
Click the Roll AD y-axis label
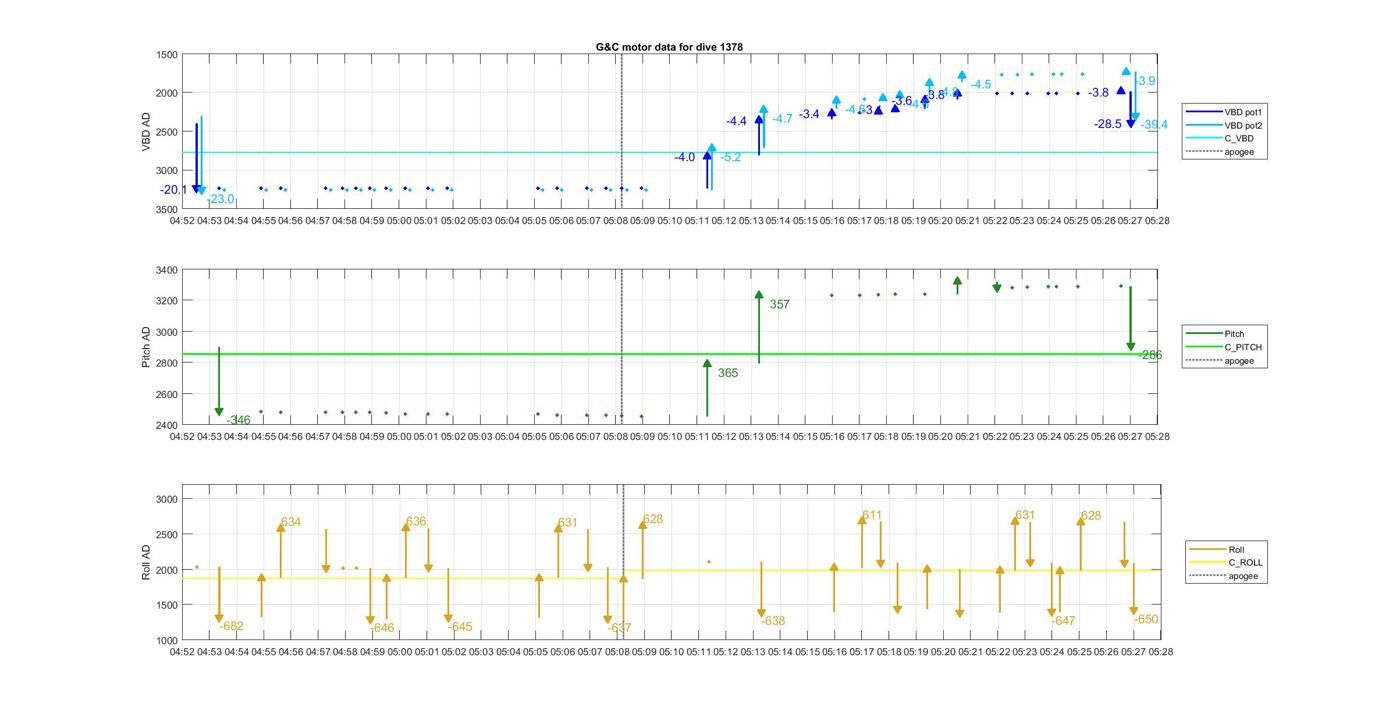coord(146,562)
